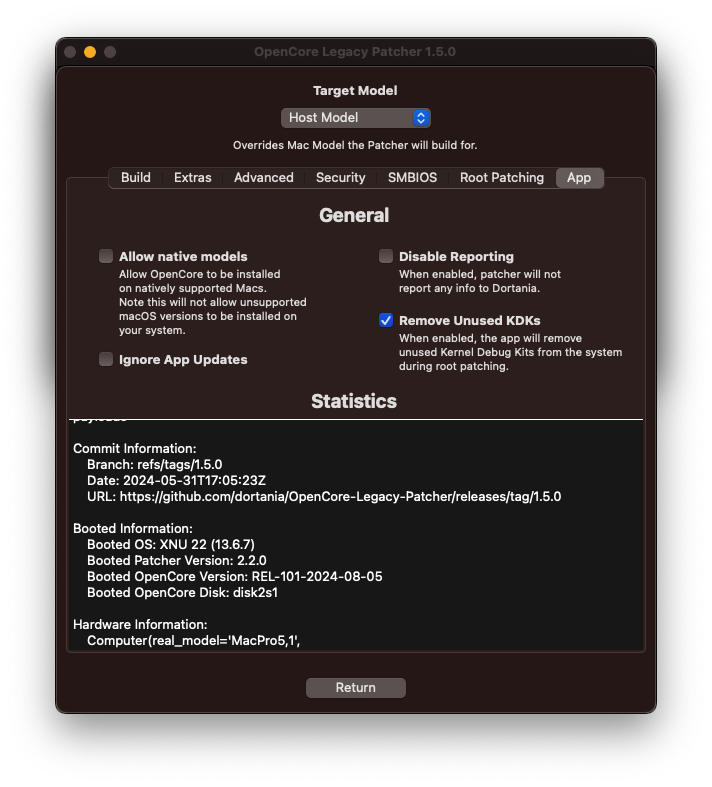Click 'Overrides Mac Model' description text
Image resolution: width=712 pixels, height=787 pixels.
click(355, 145)
